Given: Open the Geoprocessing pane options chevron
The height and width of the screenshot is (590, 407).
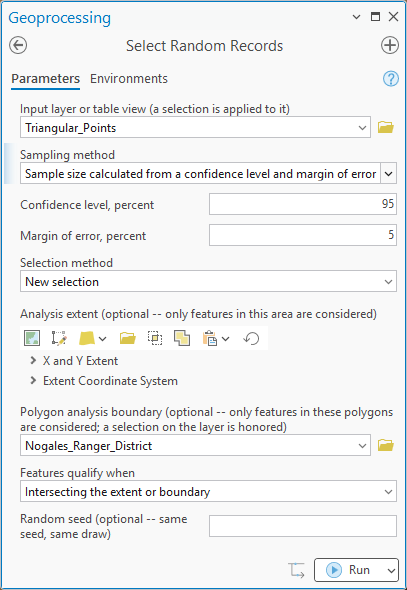Looking at the screenshot, I should tap(356, 17).
